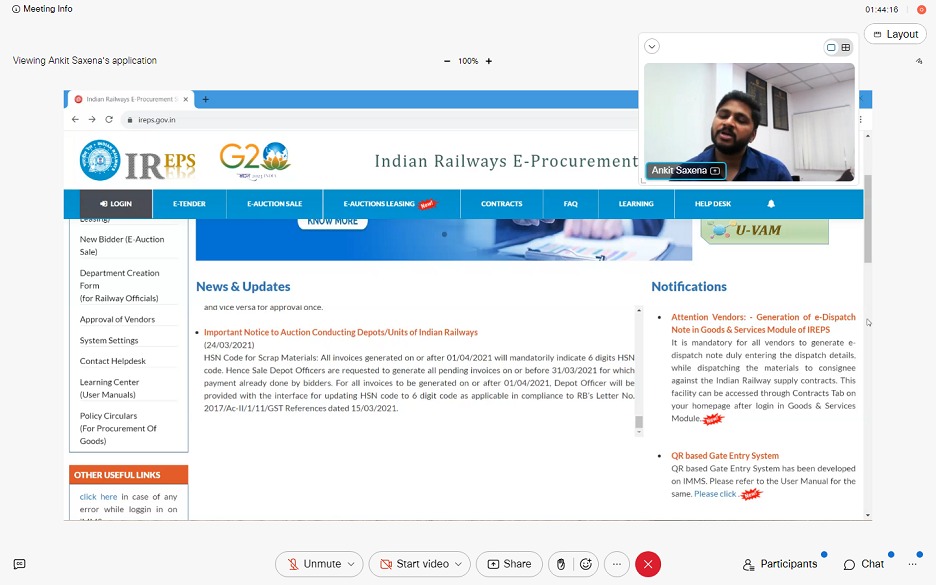This screenshot has width=936, height=585.
Task: Open more options ellipsis in control bar
Action: [x=617, y=564]
